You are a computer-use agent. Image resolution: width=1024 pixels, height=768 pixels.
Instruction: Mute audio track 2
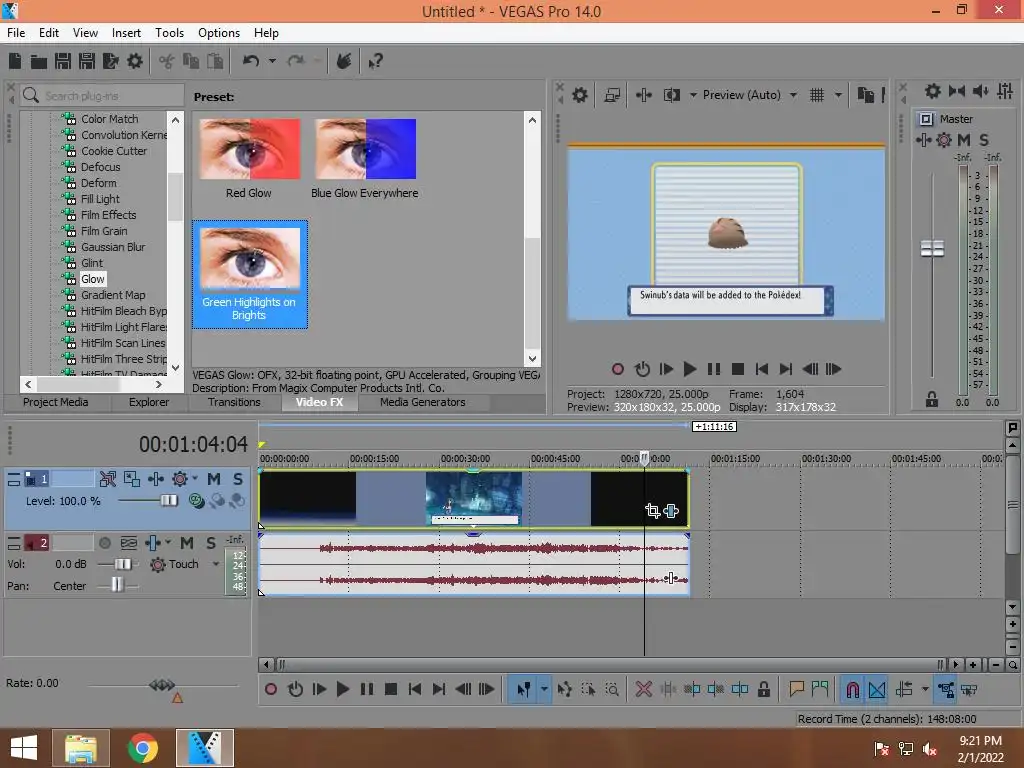pyautogui.click(x=187, y=543)
